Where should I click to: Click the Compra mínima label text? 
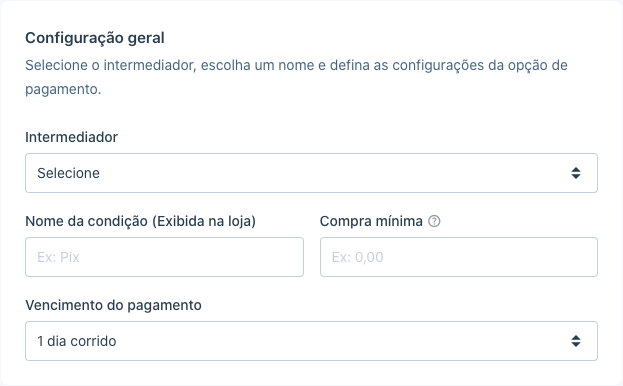click(371, 221)
